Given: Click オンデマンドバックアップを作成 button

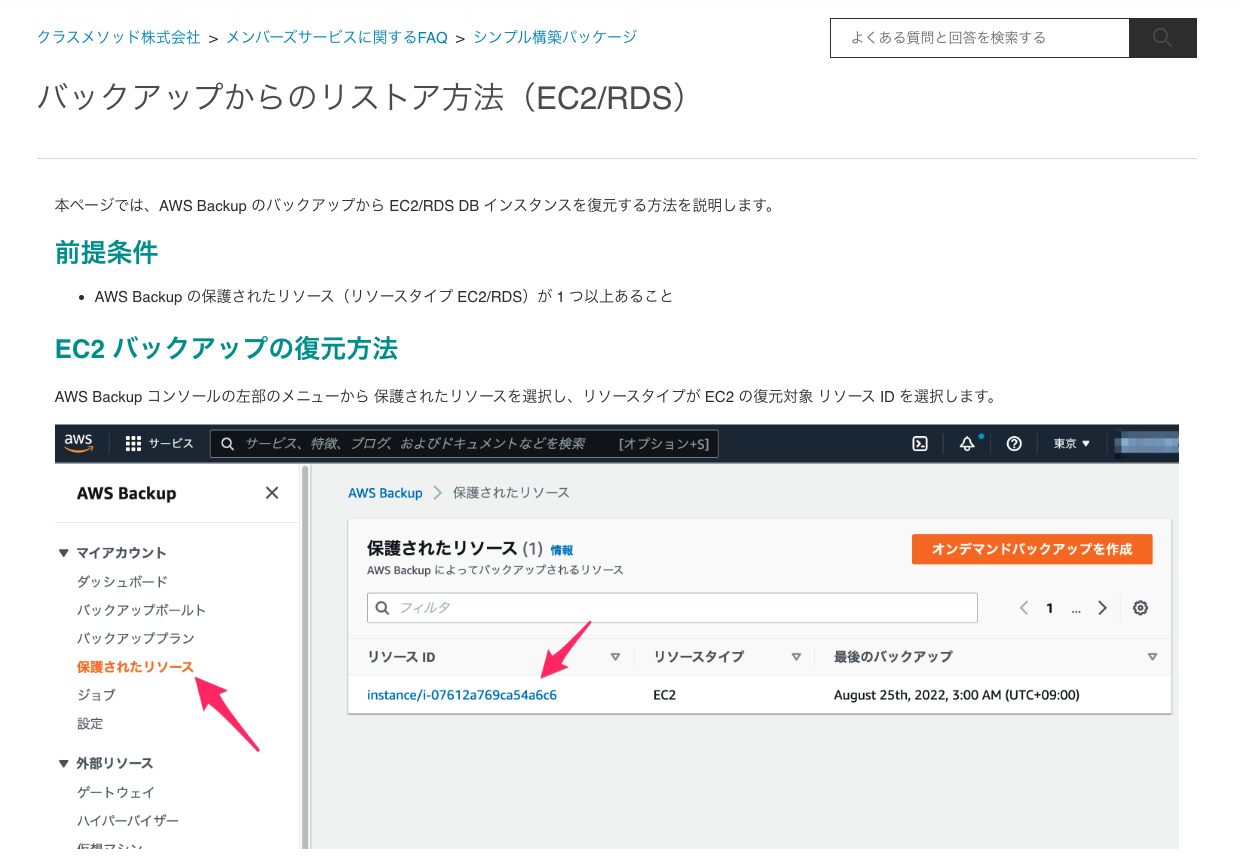Looking at the screenshot, I should pos(1032,549).
